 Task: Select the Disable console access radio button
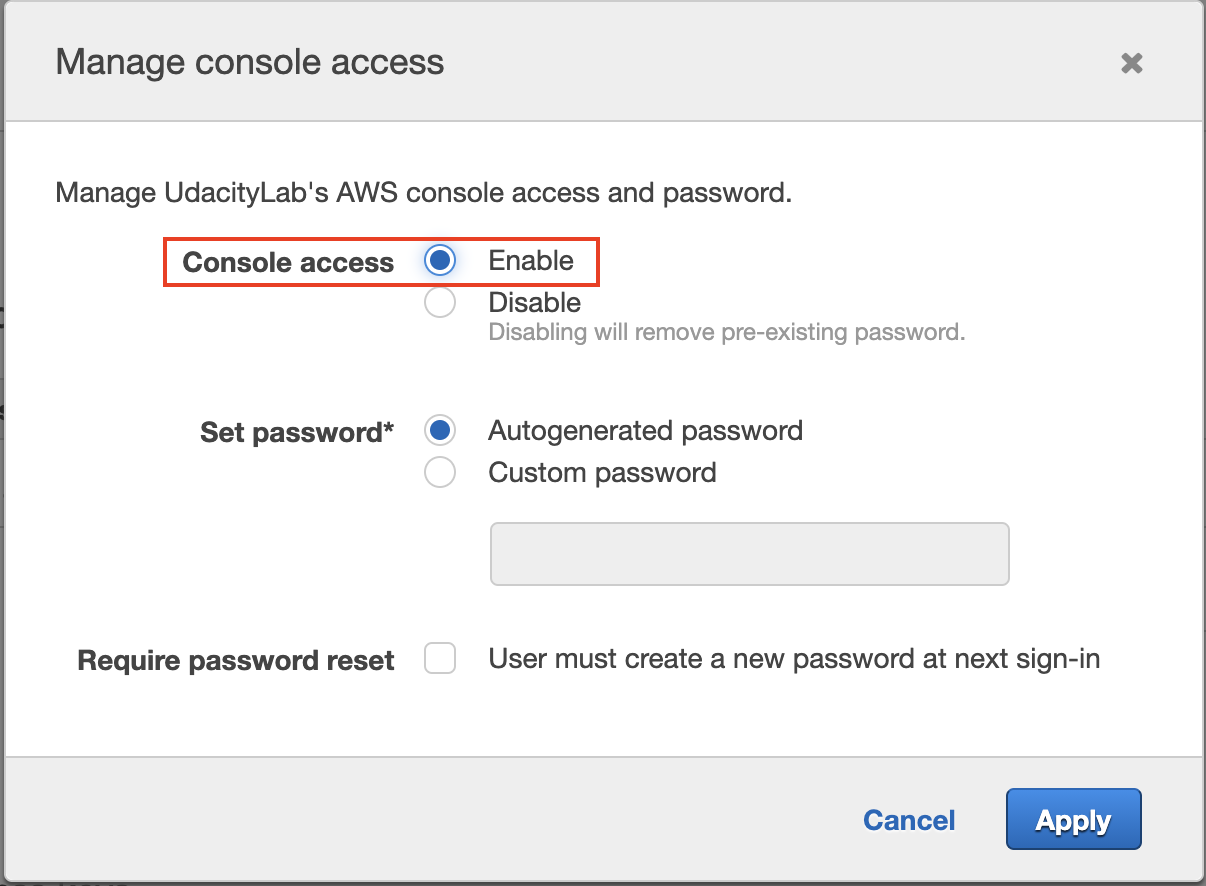(440, 302)
